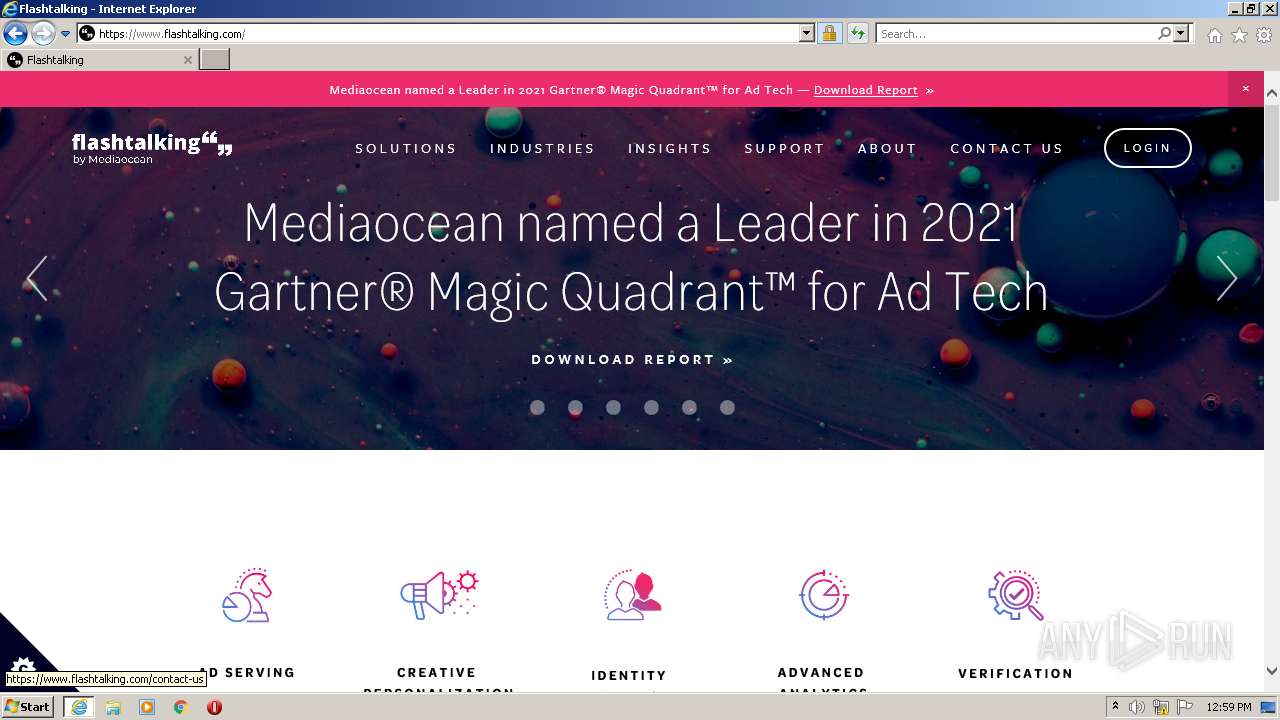Open the search provider dropdown arrow
The image size is (1280, 720).
pos(1182,33)
